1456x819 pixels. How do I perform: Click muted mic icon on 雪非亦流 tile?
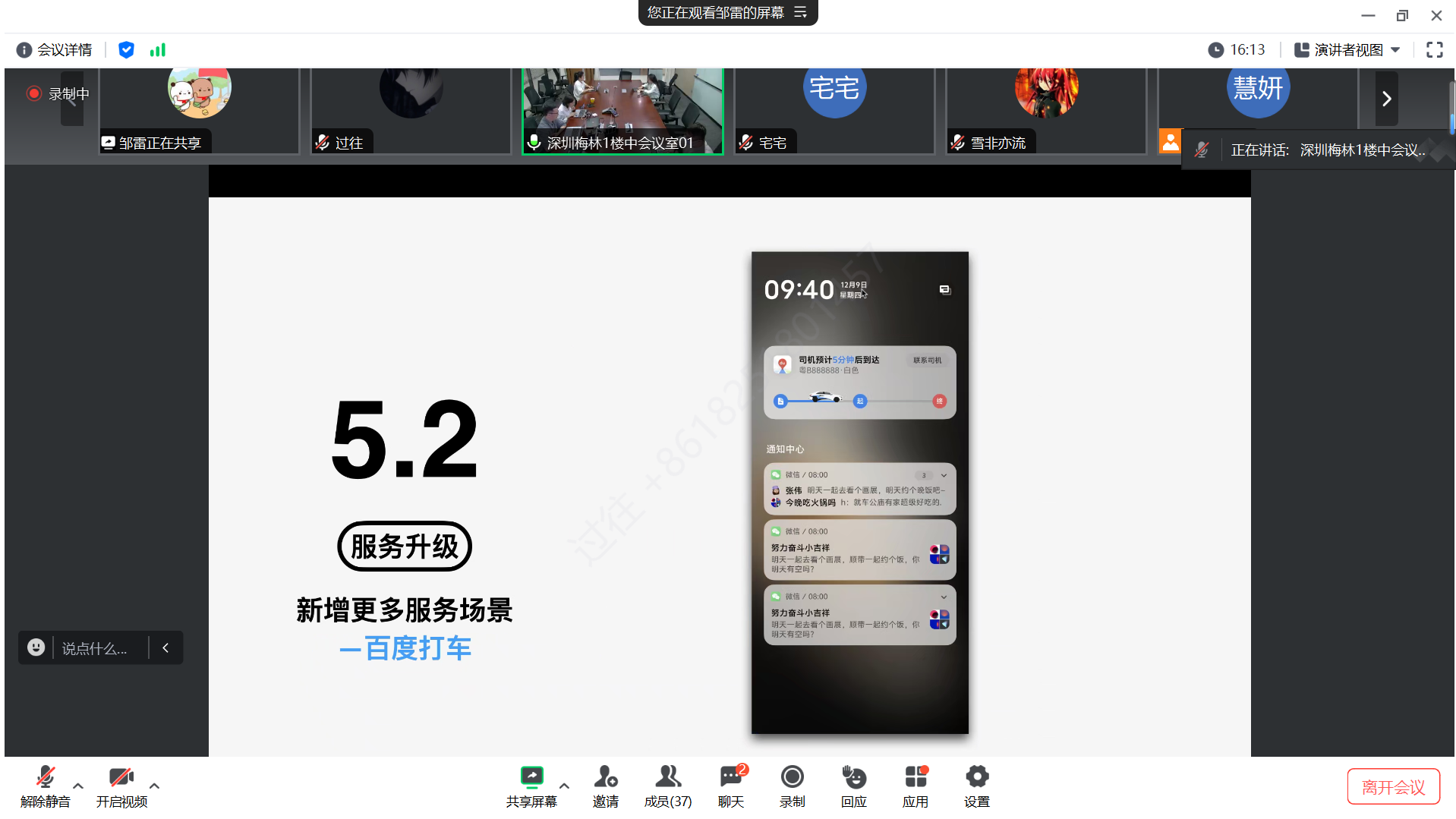(x=958, y=143)
